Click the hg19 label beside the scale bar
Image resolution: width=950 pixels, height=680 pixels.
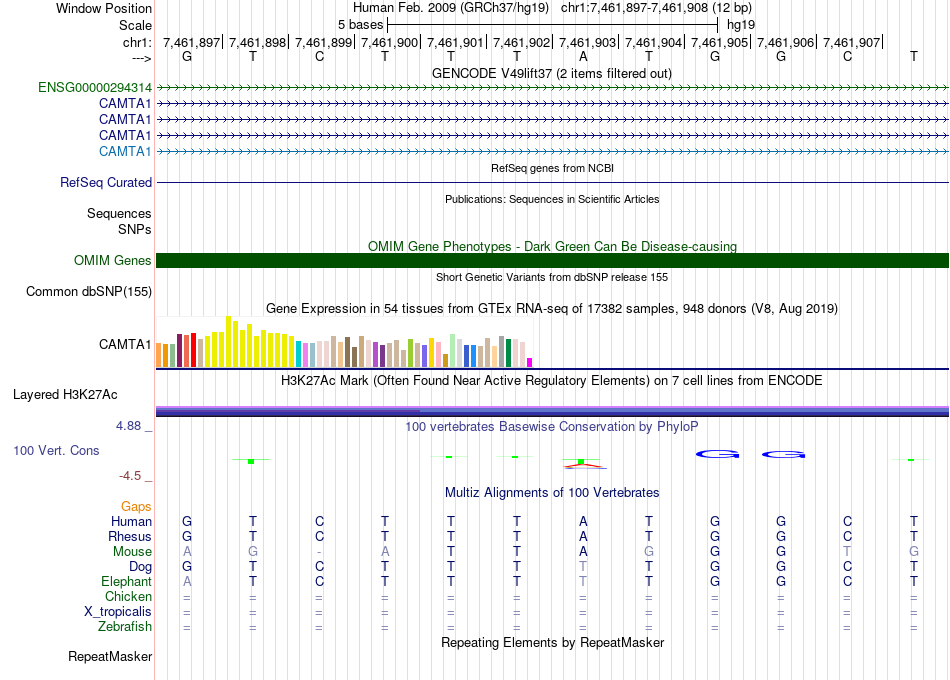tap(741, 25)
